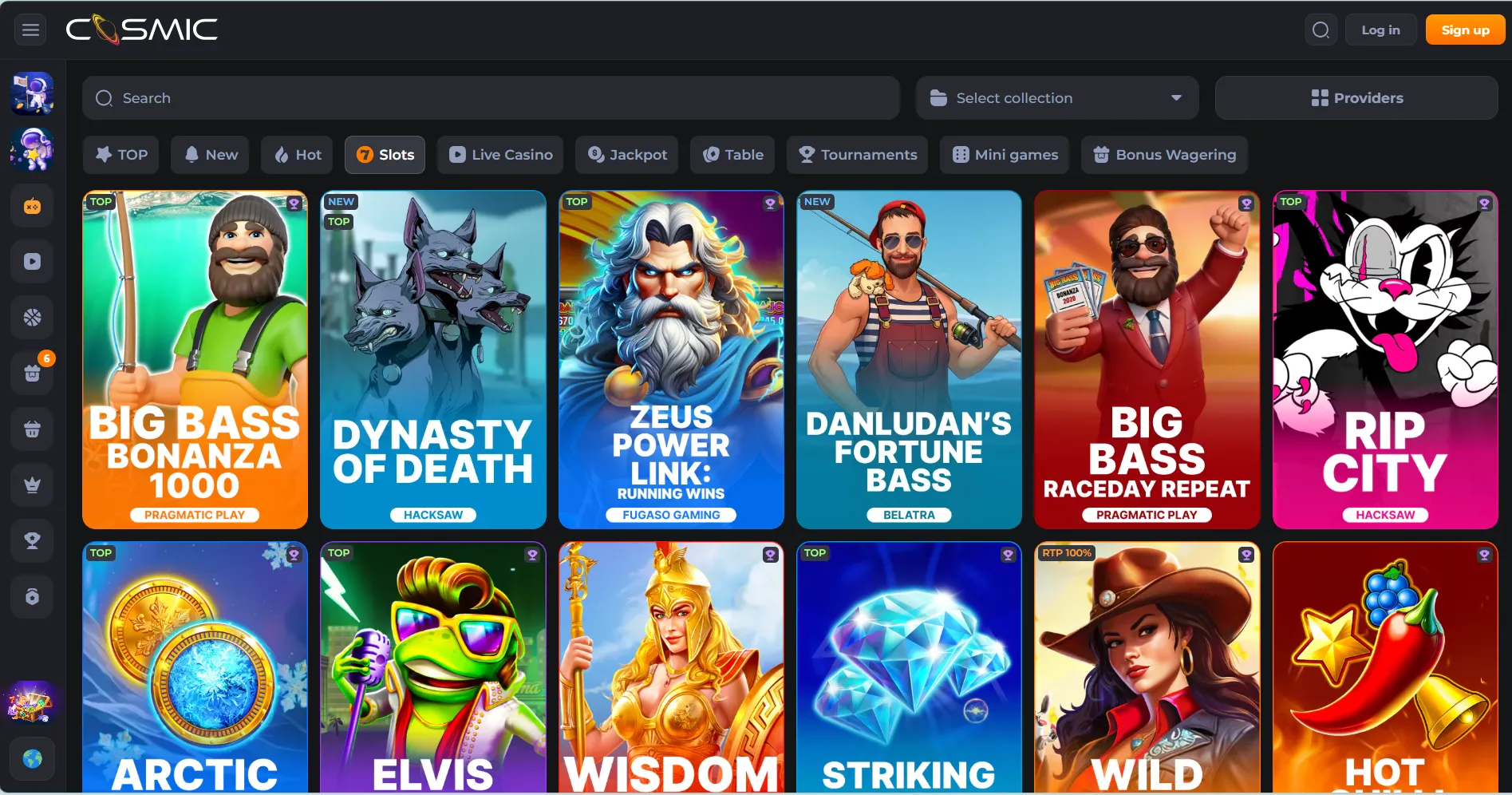This screenshot has width=1512, height=795.
Task: Click the Cosmic logo
Action: (141, 30)
